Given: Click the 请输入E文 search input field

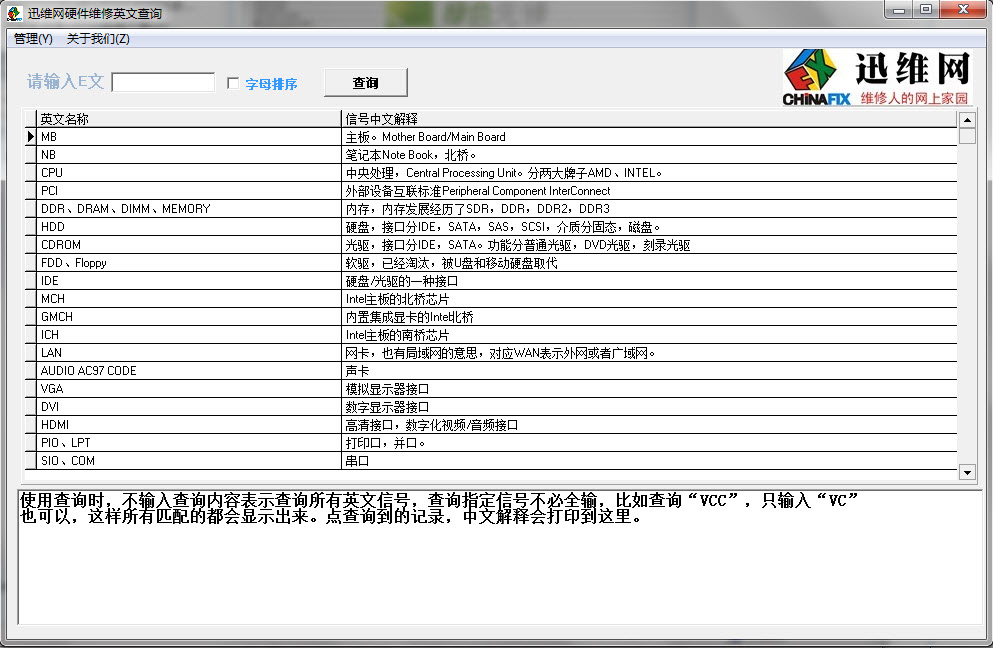Looking at the screenshot, I should pyautogui.click(x=163, y=82).
